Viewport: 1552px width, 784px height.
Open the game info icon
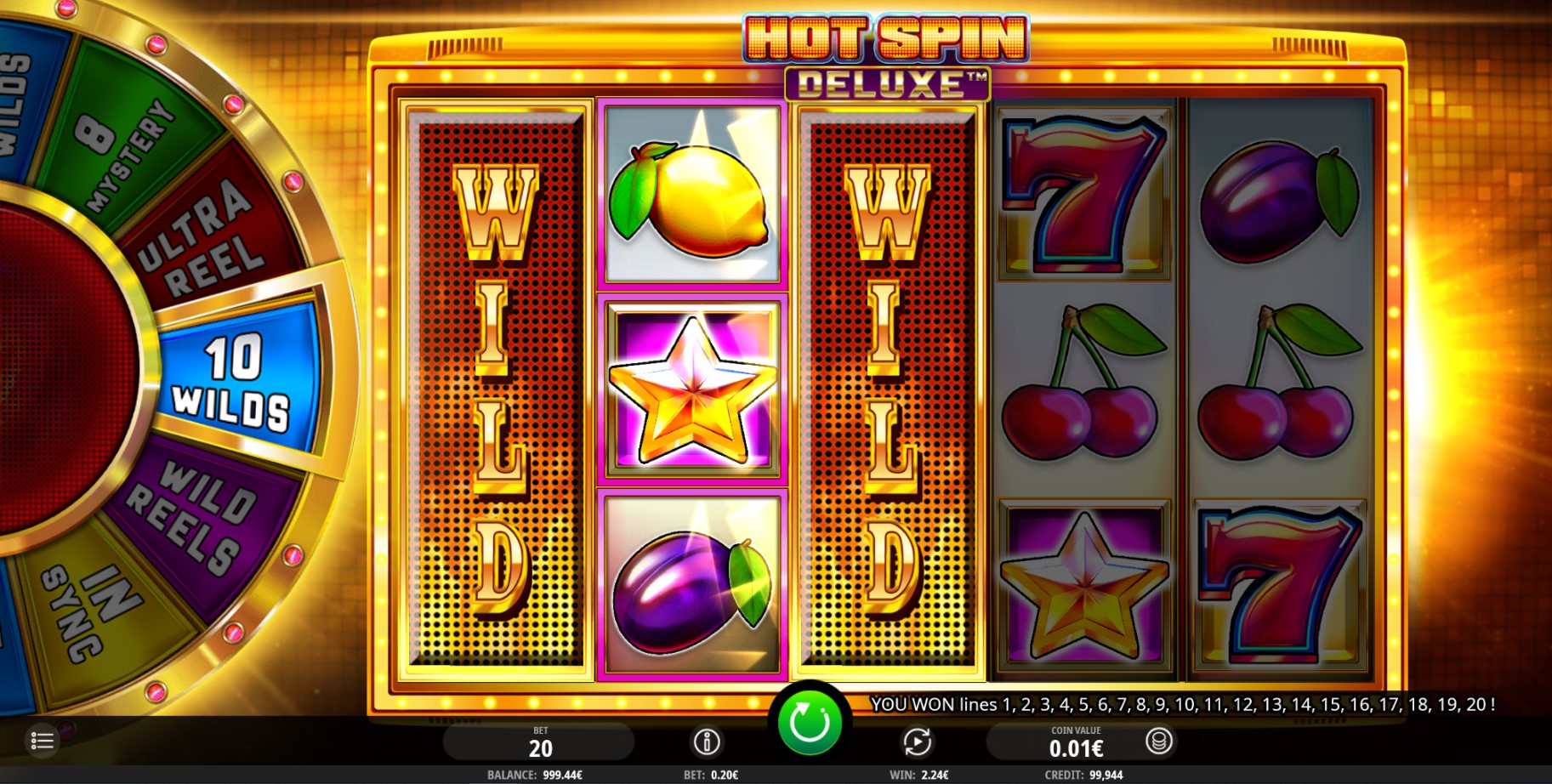[706, 742]
